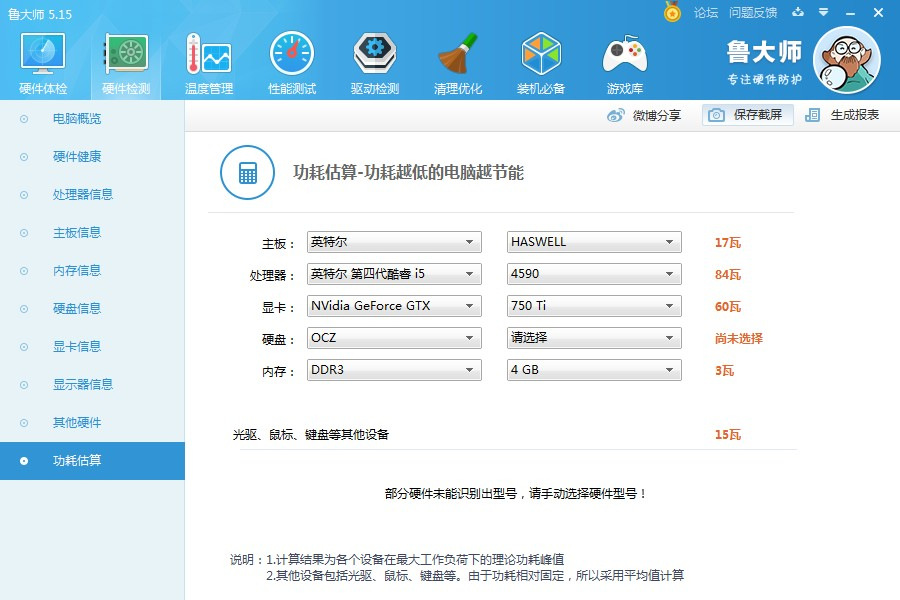Click 84瓦 processor power value

point(727,274)
